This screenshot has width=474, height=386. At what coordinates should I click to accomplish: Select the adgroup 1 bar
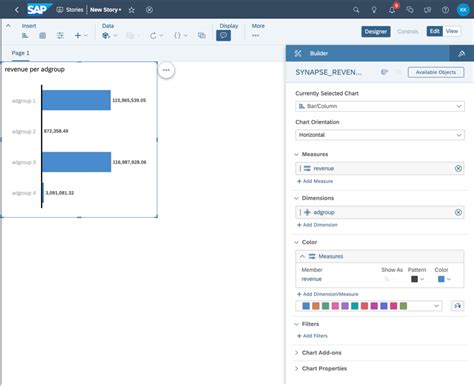tap(76, 100)
